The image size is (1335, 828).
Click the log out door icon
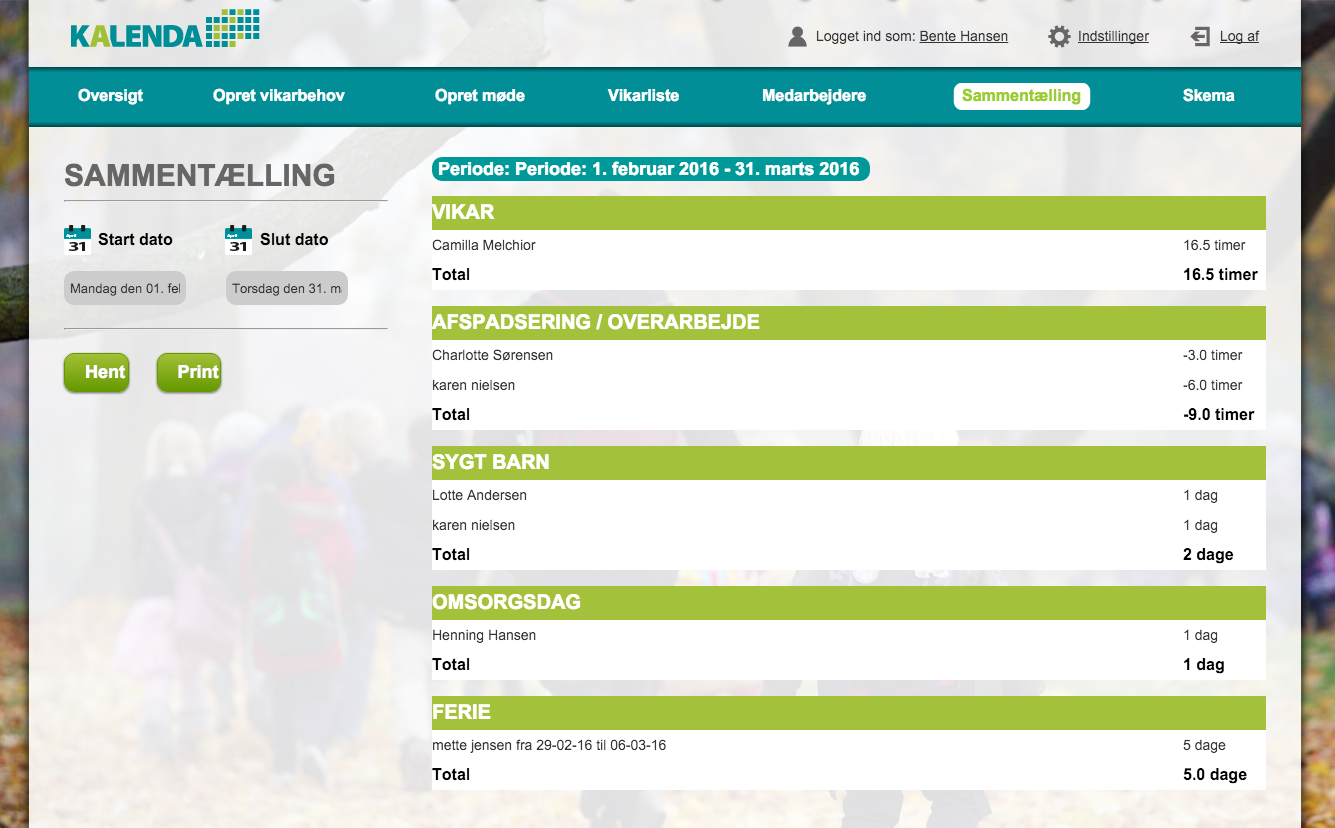coord(1200,37)
